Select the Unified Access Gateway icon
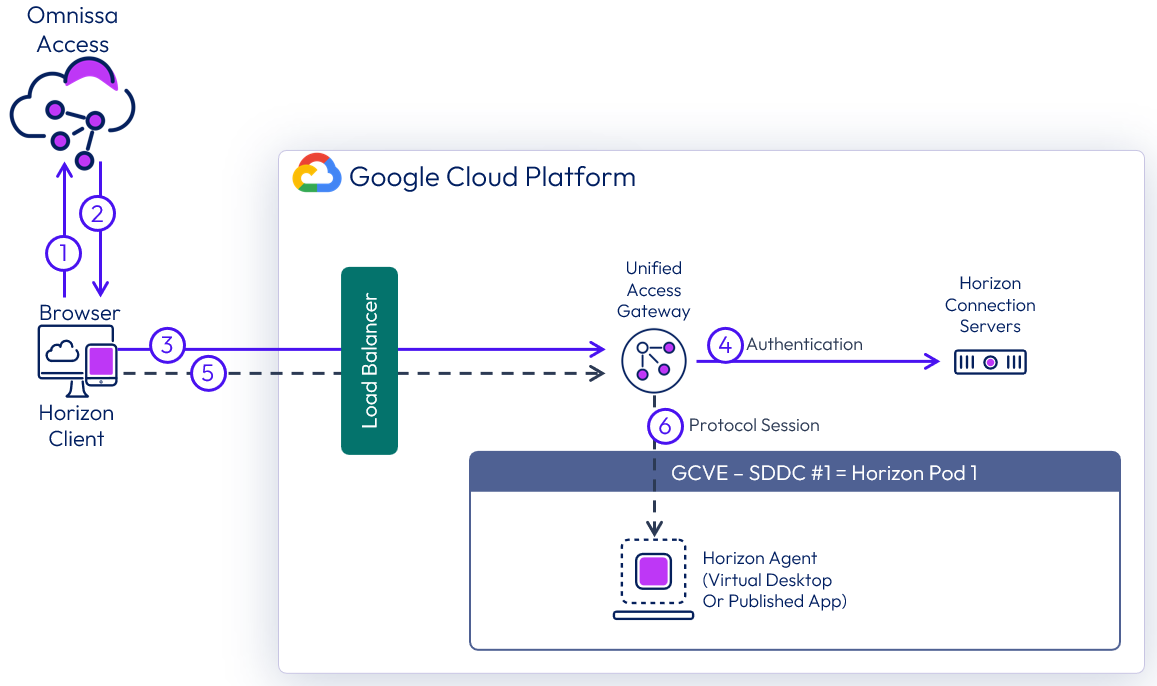1157x686 pixels. (655, 361)
